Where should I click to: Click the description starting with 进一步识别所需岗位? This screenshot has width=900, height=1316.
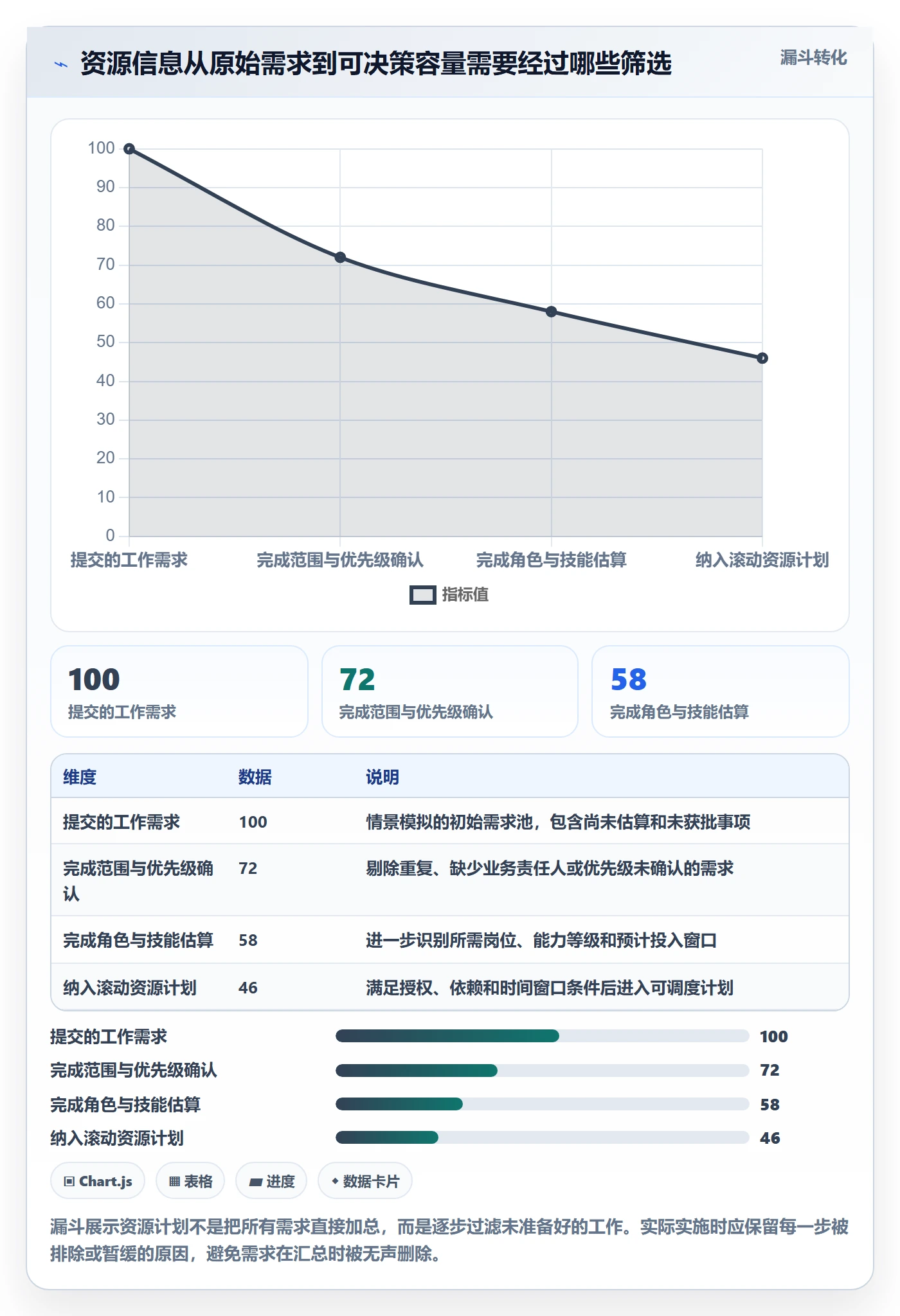click(541, 940)
